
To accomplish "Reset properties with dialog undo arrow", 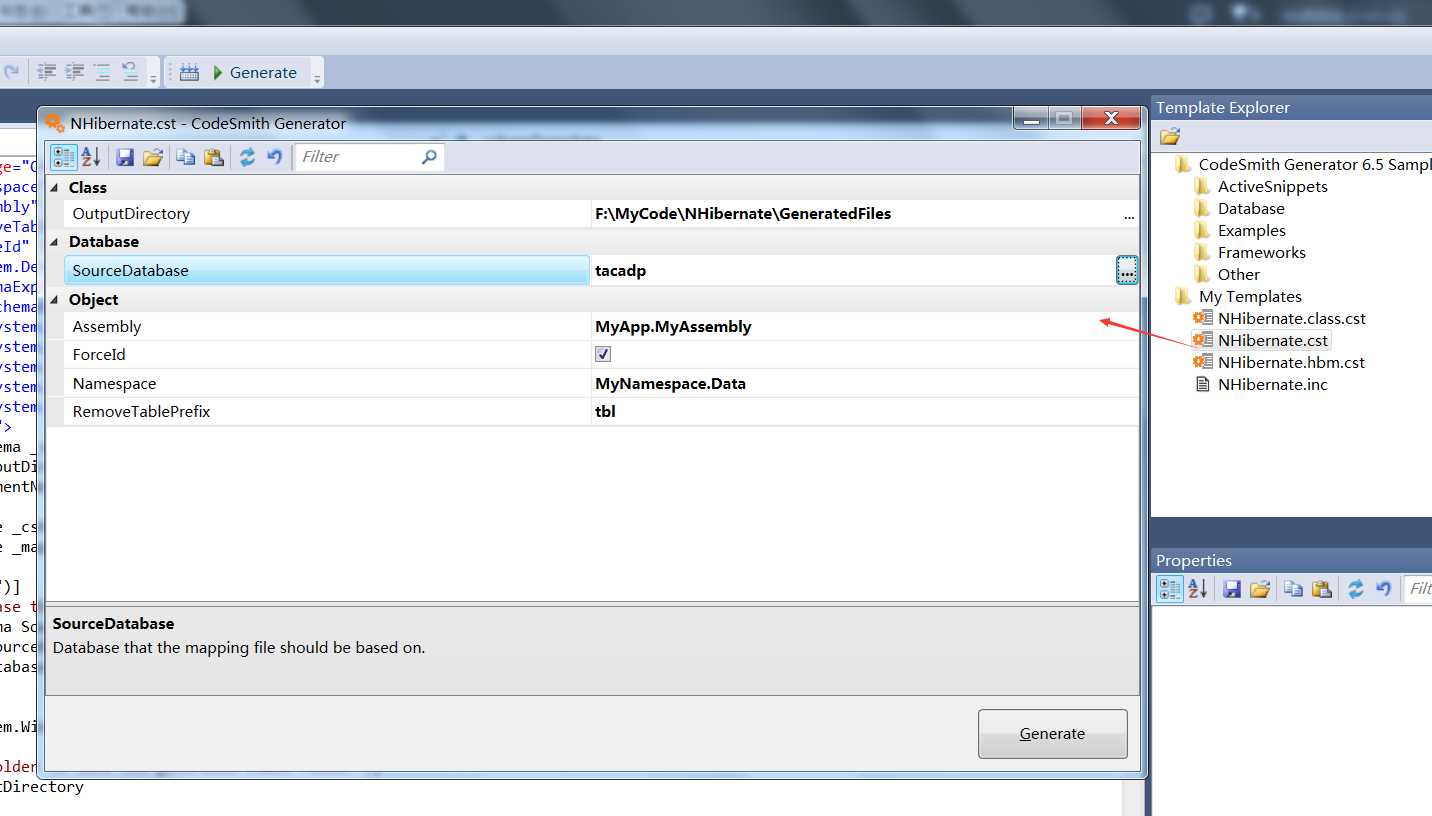I will coord(275,157).
